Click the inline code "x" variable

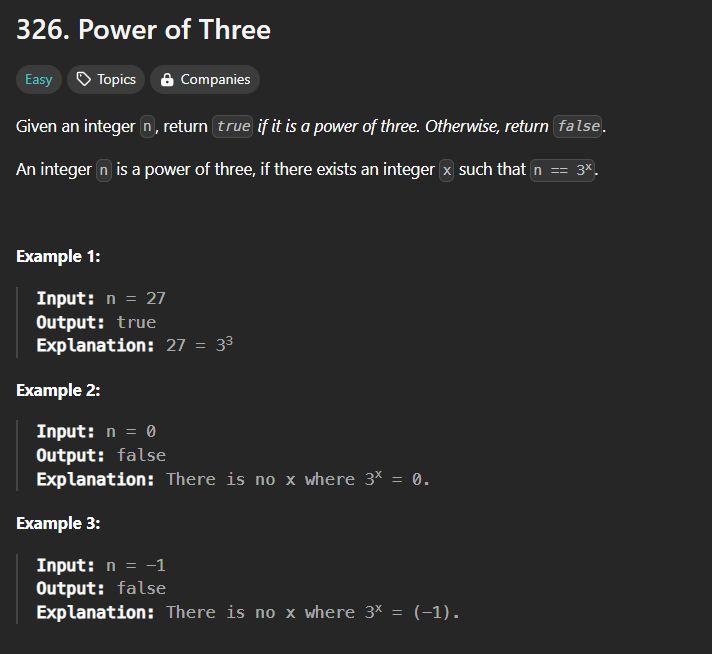447,170
